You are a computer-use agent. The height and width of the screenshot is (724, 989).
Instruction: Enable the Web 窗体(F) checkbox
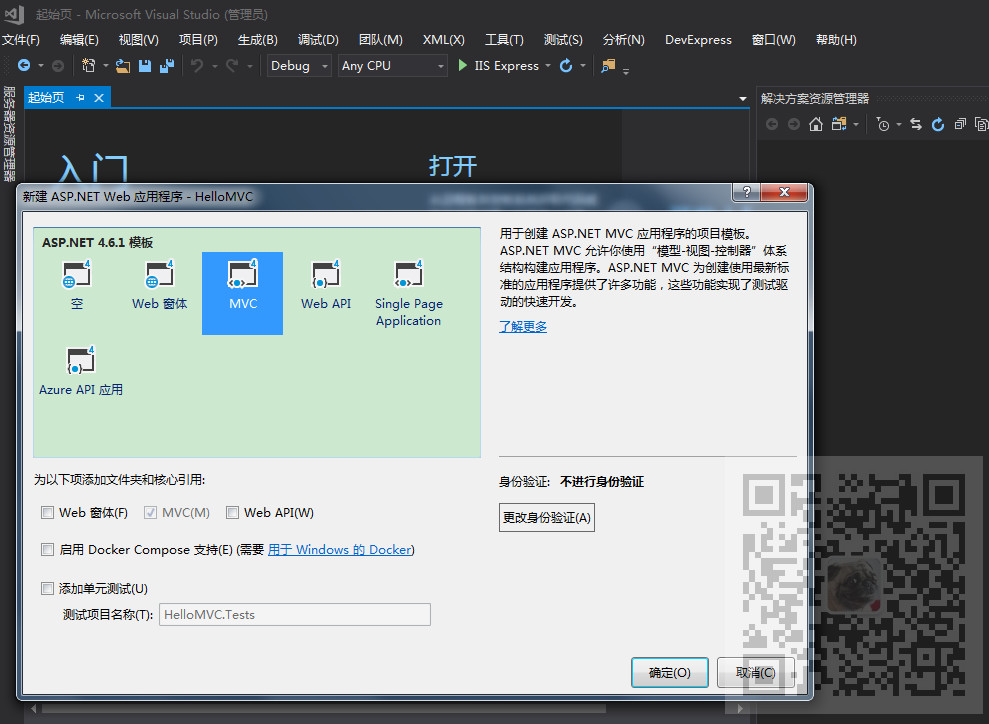(x=47, y=512)
